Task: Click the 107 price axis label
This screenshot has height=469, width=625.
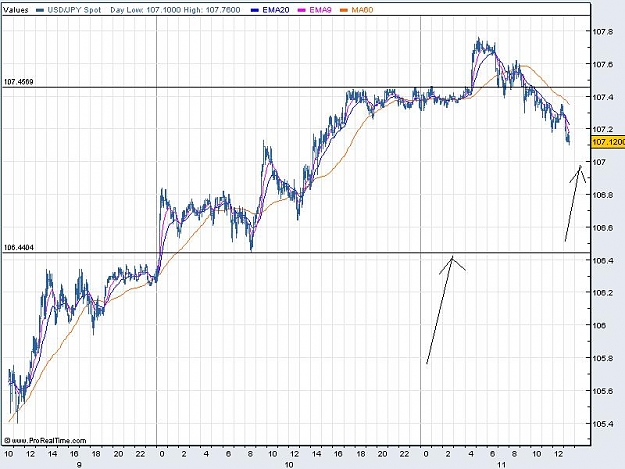Action: [599, 162]
